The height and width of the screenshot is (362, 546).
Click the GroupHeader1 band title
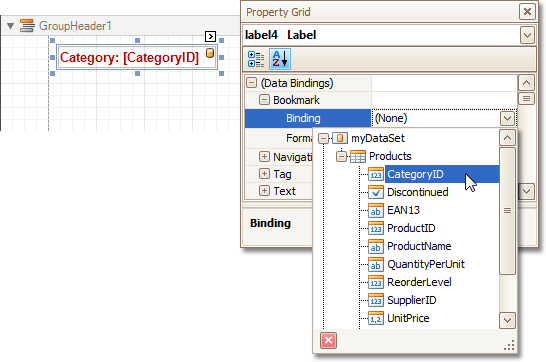[x=75, y=26]
